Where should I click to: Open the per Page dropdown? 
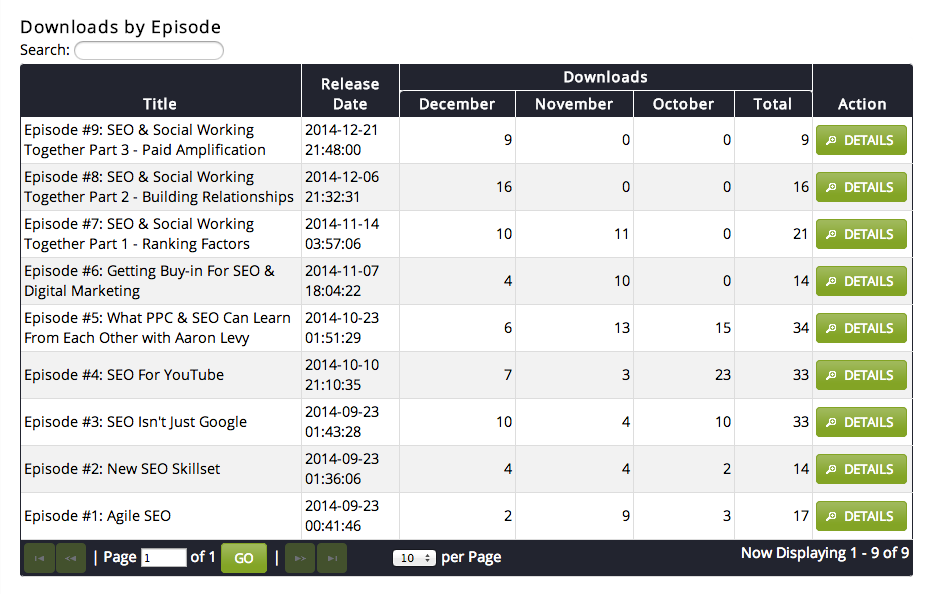[414, 558]
